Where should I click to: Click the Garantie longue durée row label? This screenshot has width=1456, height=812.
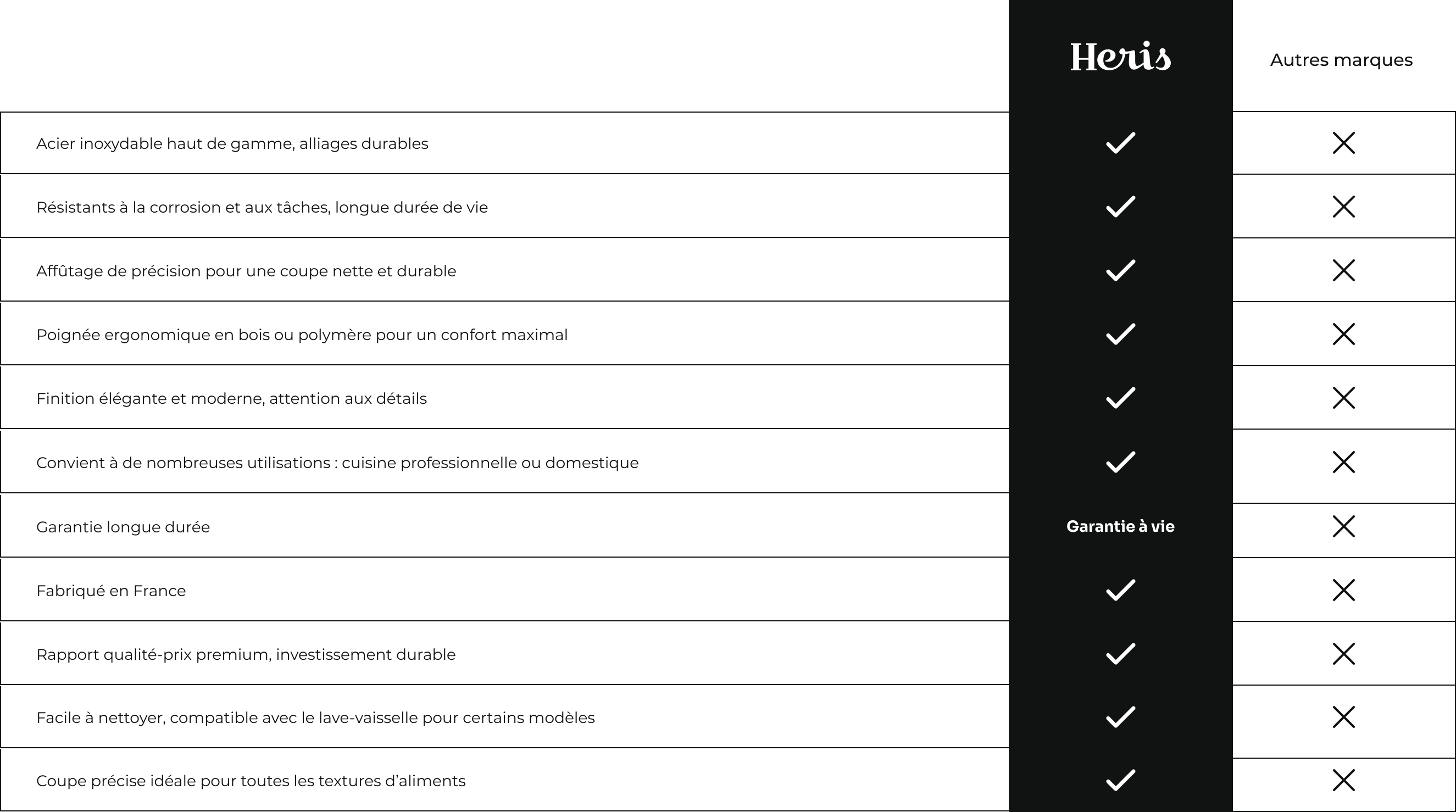pyautogui.click(x=123, y=527)
